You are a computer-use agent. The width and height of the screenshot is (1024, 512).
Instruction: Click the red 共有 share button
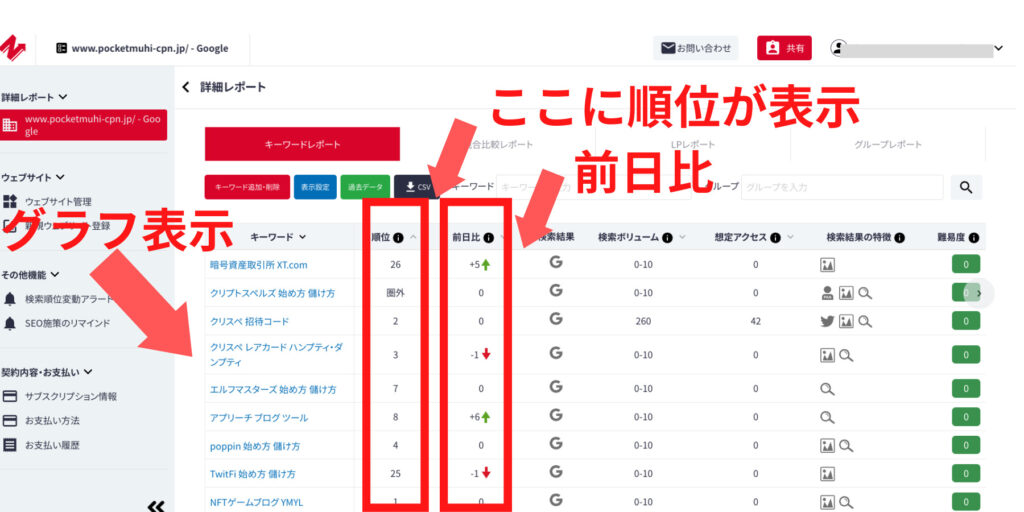(784, 48)
